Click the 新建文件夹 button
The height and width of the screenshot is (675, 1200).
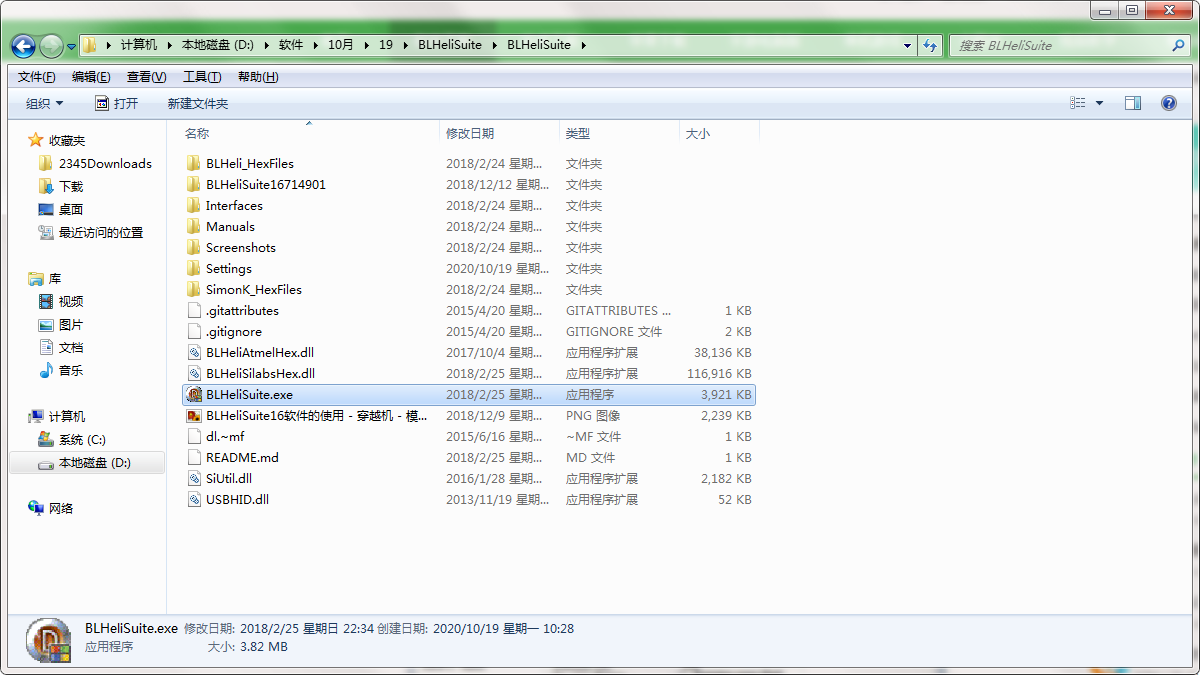(198, 103)
